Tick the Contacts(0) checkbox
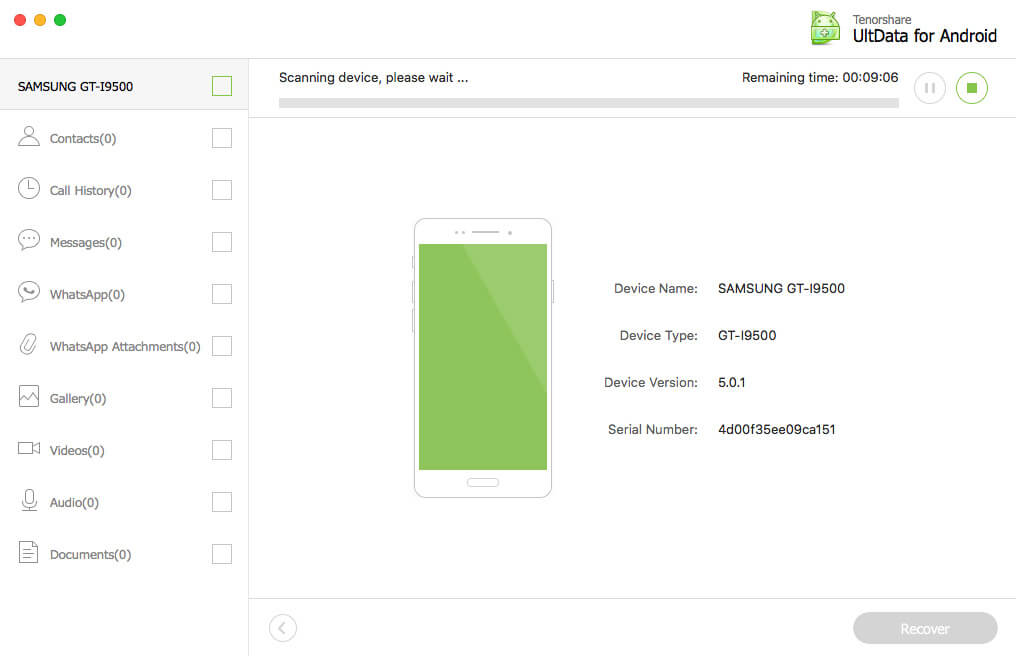This screenshot has height=656, width=1016. click(222, 138)
